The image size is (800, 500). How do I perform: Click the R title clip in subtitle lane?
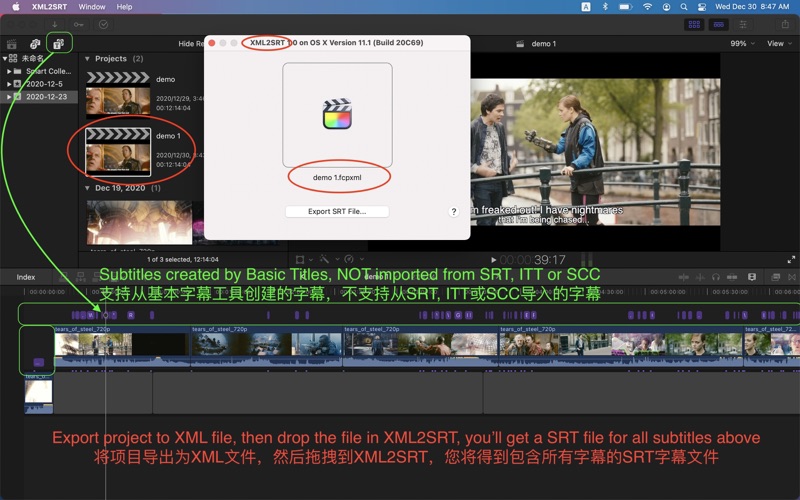131,315
